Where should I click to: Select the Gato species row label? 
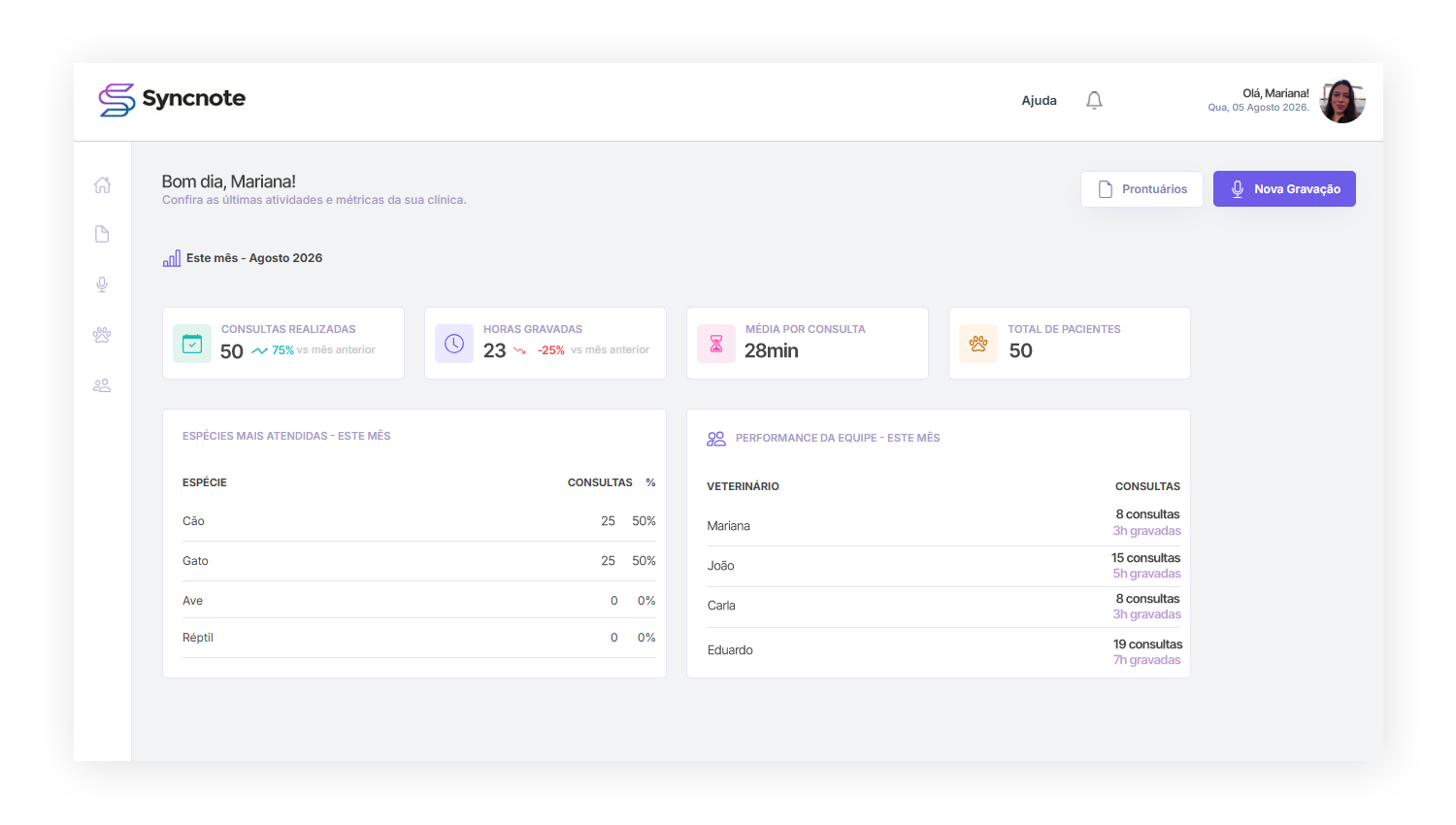tap(195, 561)
